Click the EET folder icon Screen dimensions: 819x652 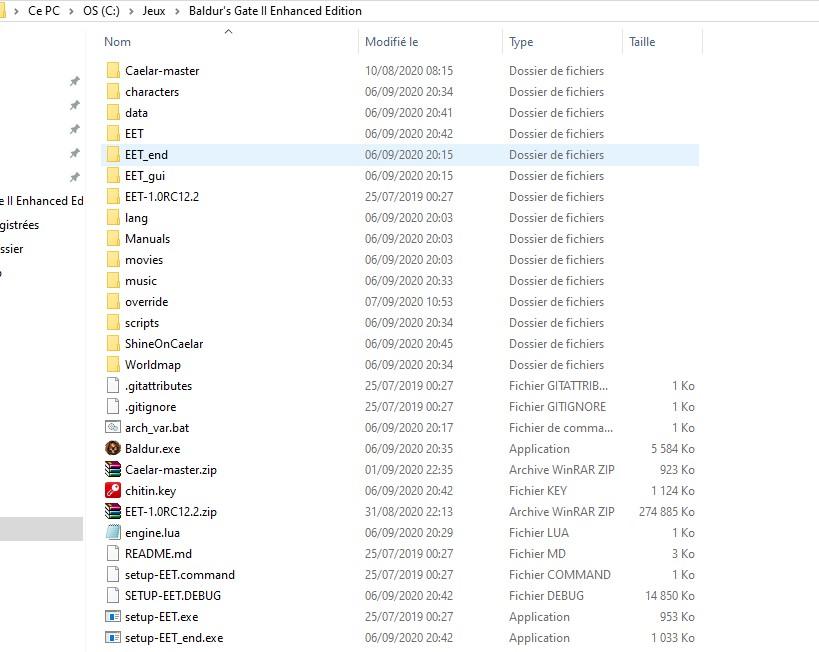[x=113, y=133]
